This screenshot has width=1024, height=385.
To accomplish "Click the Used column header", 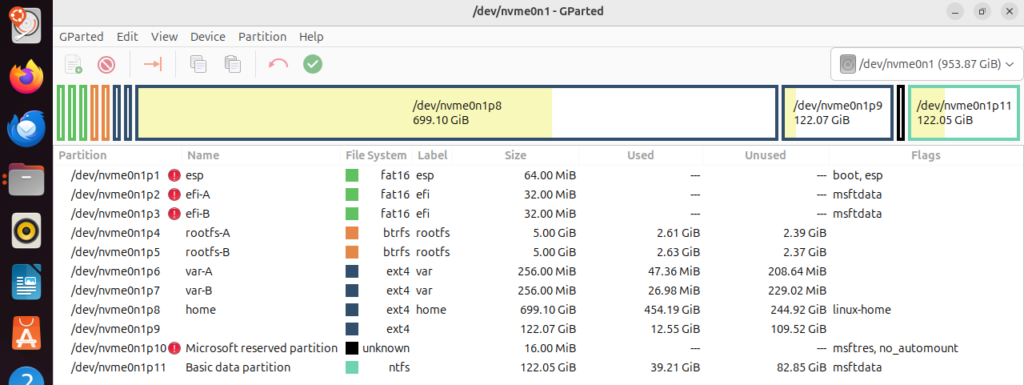I will (x=641, y=156).
